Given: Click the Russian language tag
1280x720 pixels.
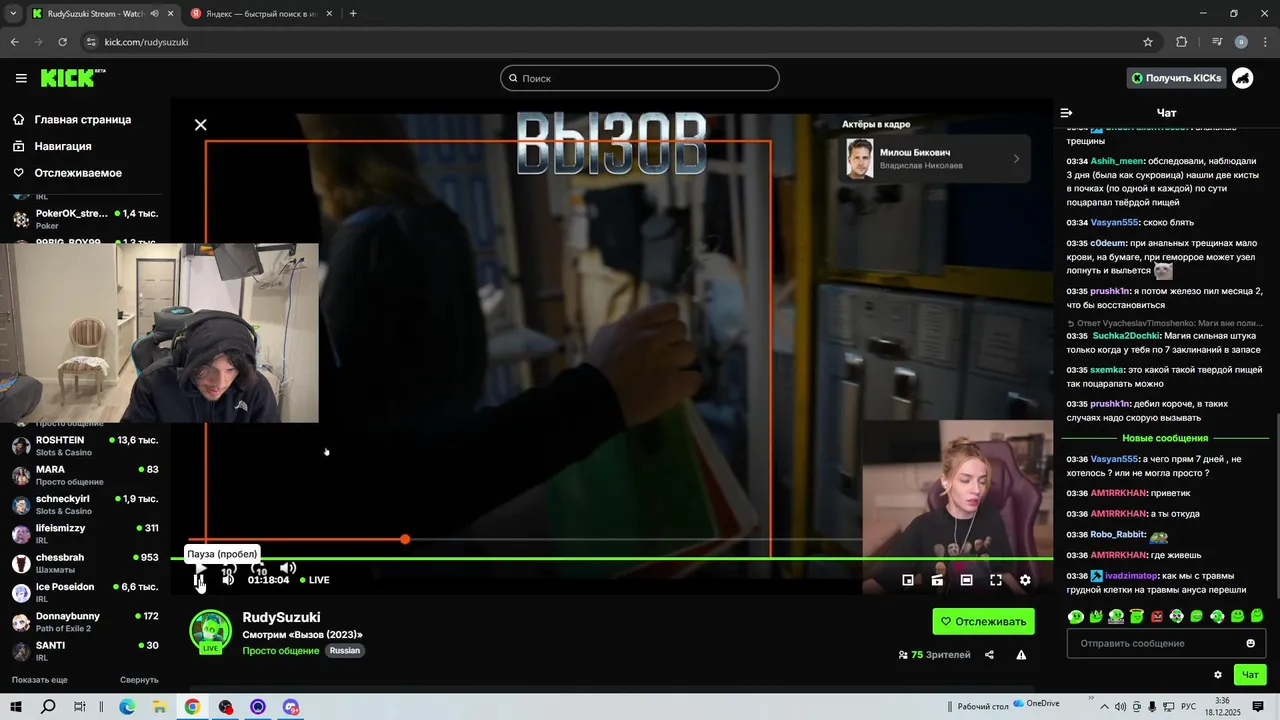Looking at the screenshot, I should point(345,650).
